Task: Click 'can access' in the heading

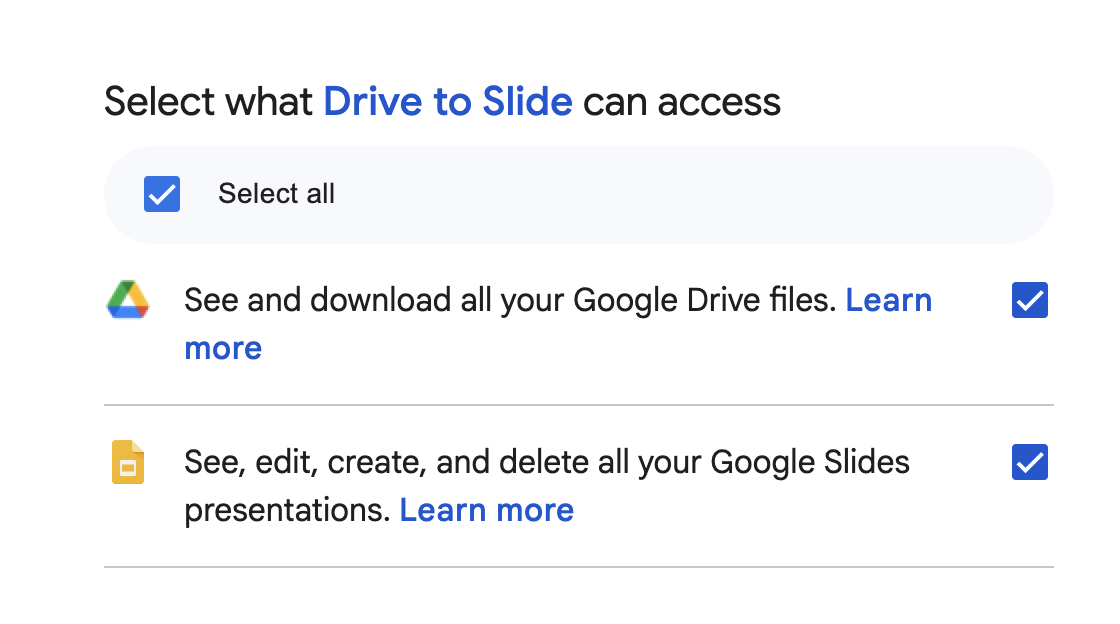Action: 681,102
